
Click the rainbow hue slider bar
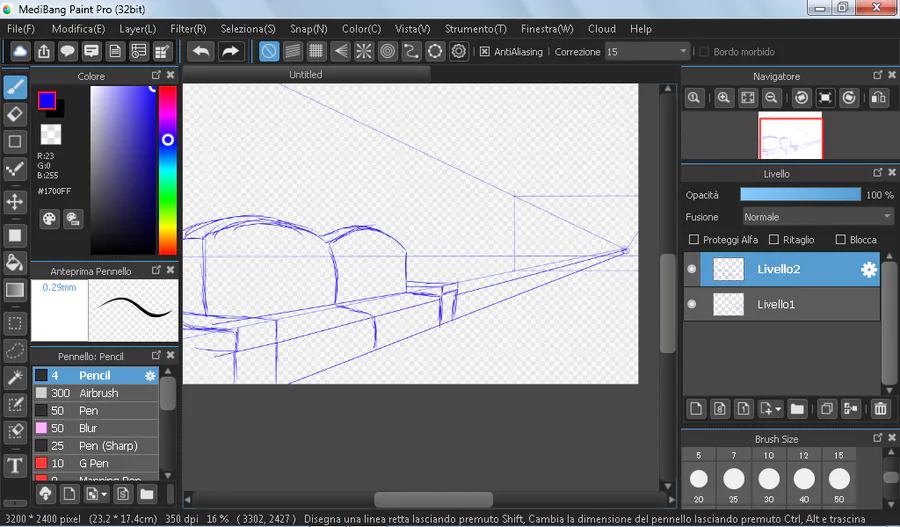tap(168, 170)
